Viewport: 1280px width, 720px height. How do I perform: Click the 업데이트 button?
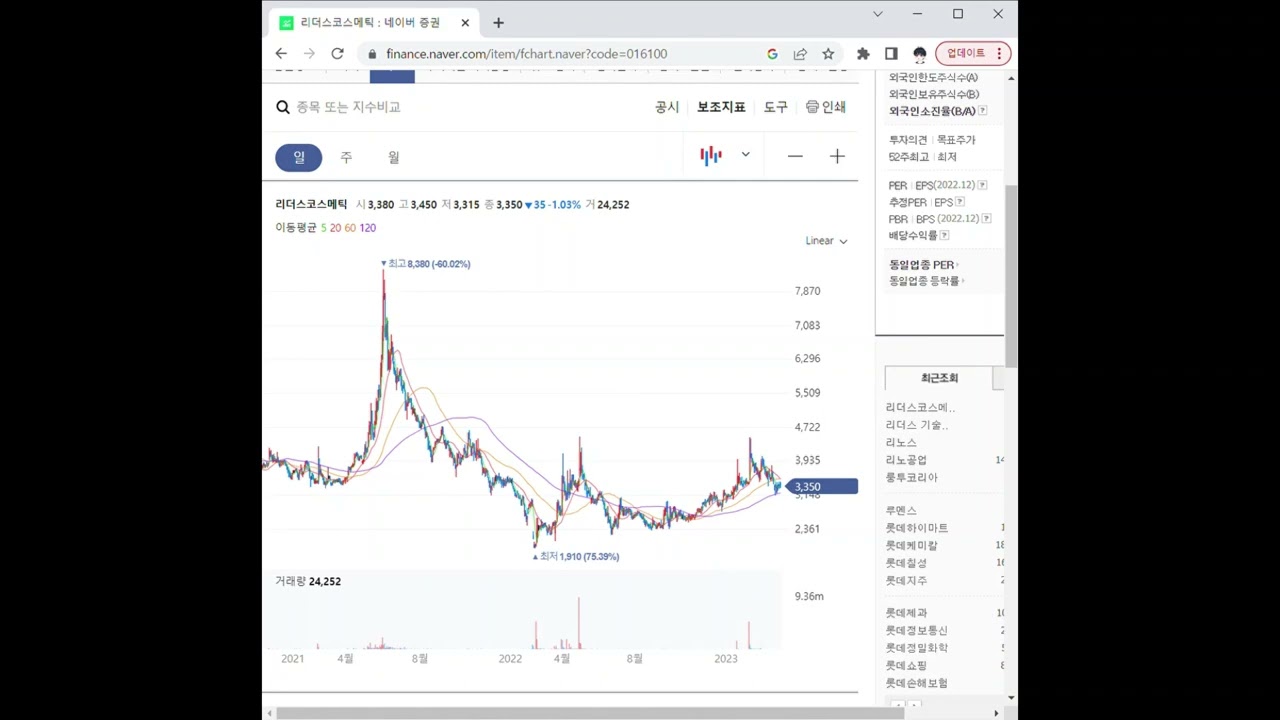point(966,53)
